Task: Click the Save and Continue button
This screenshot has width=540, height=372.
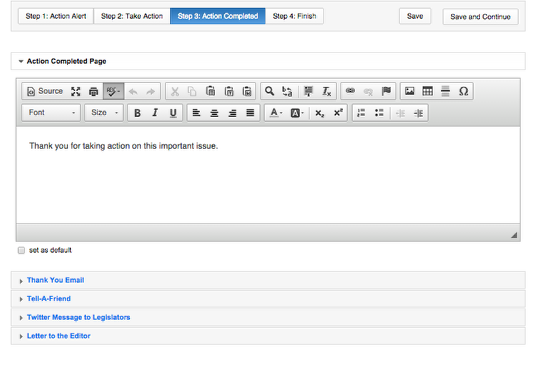Action: (480, 17)
